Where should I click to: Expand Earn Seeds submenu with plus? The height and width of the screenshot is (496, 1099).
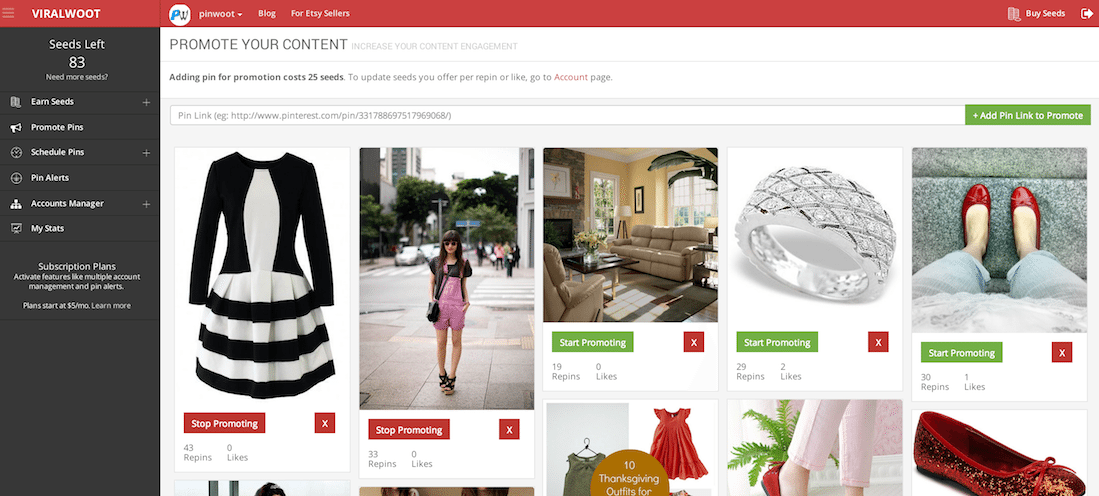(x=146, y=102)
